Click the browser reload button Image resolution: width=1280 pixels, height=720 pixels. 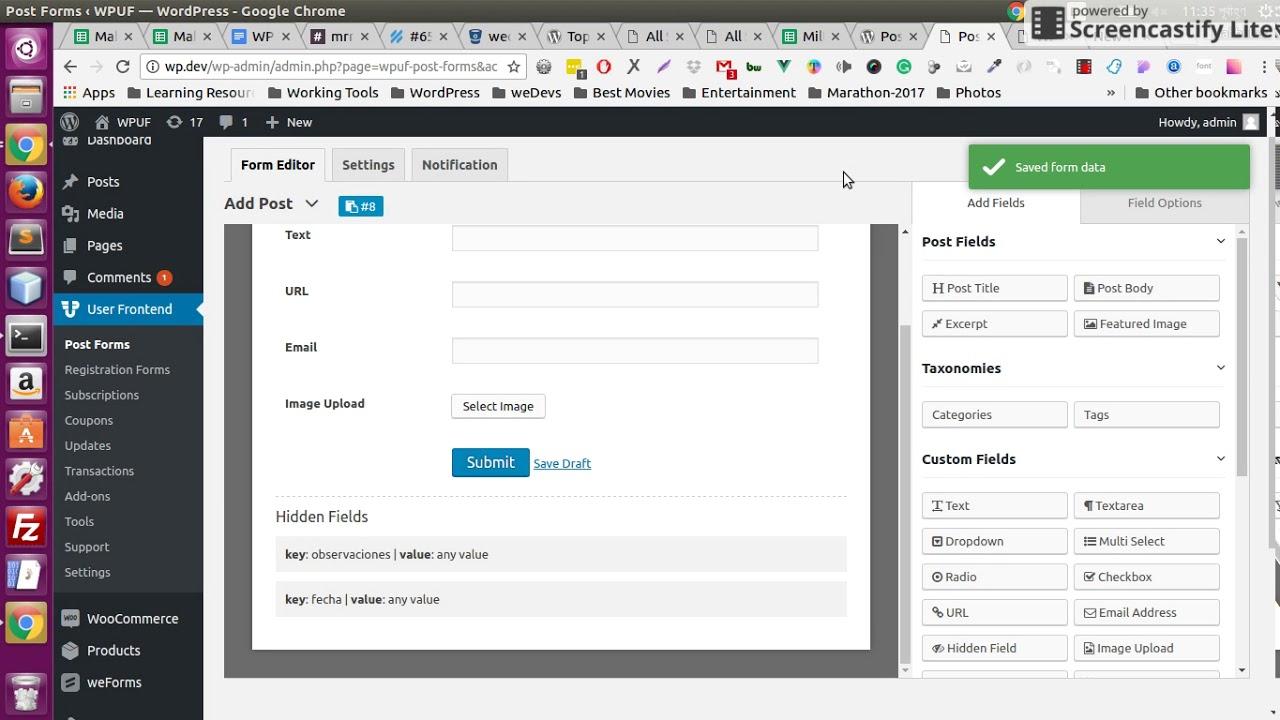pos(123,67)
